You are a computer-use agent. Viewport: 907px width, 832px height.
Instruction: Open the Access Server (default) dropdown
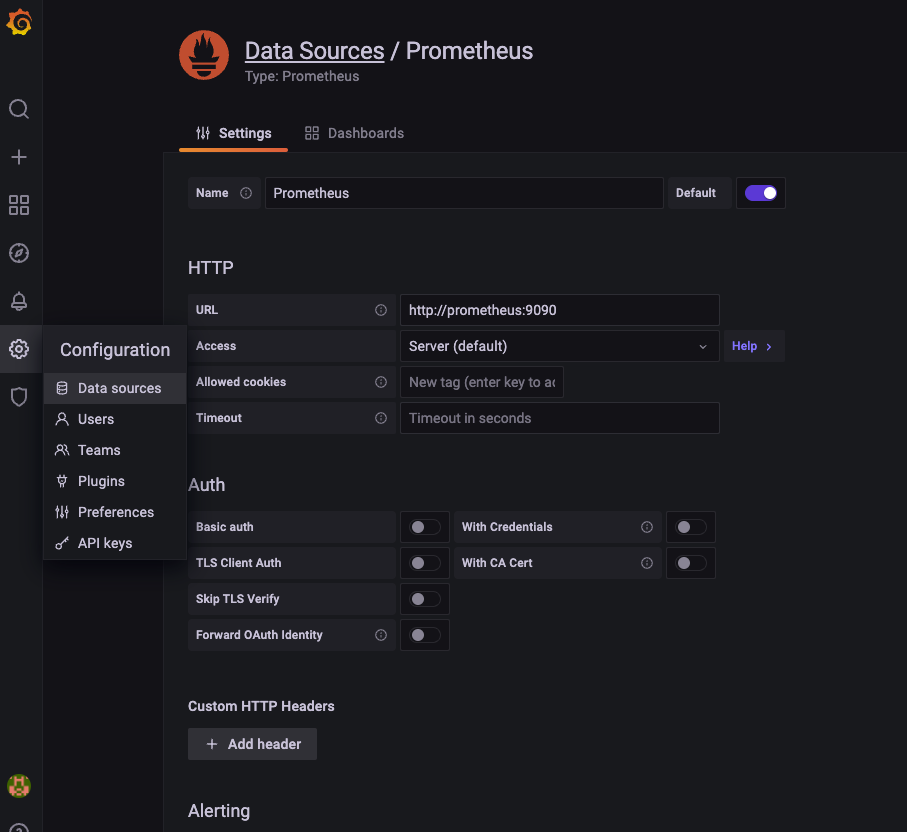559,346
